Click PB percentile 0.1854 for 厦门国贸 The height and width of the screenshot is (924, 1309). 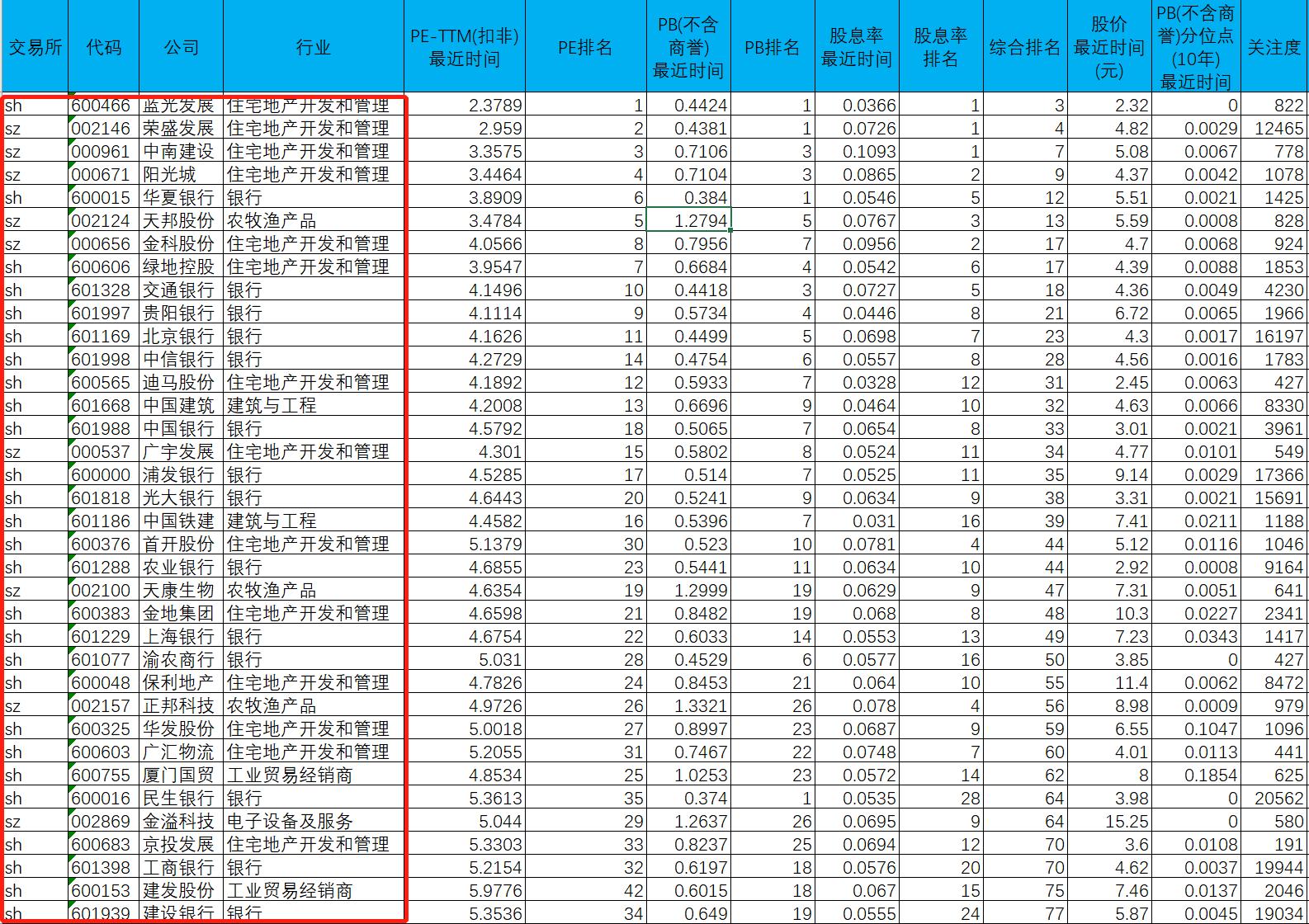click(1196, 775)
